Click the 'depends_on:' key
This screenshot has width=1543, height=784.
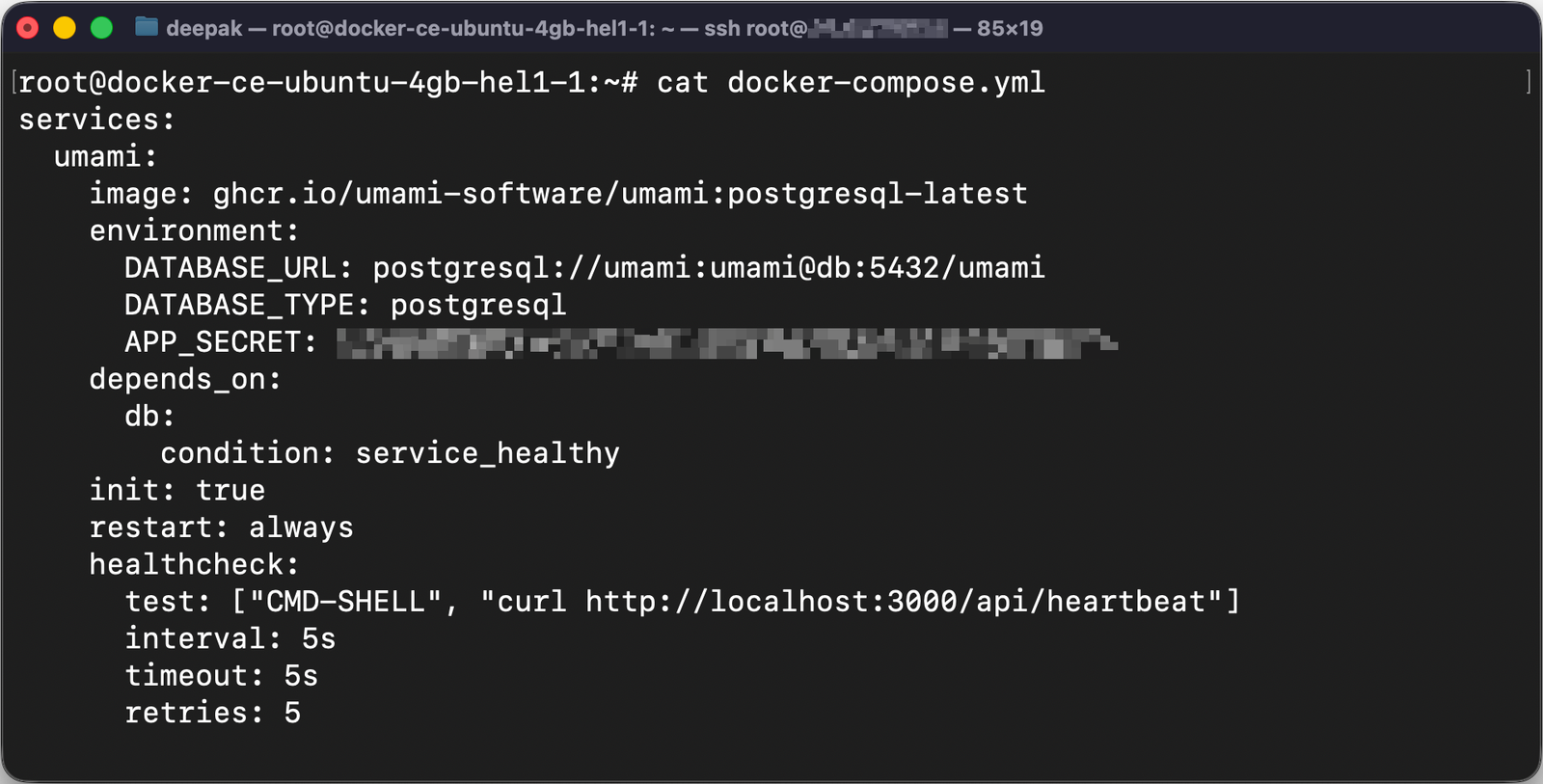185,379
